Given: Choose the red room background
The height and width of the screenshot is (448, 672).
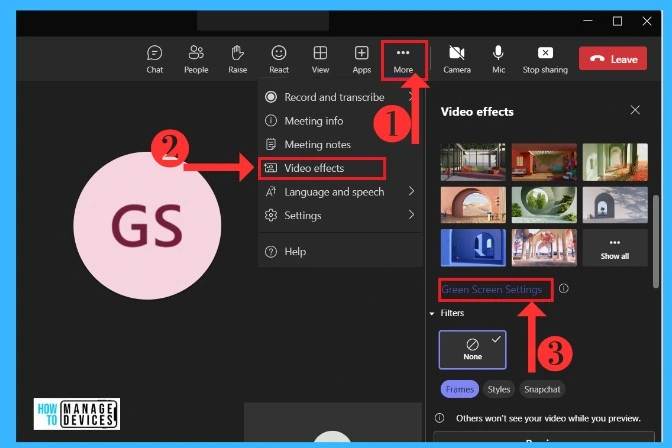Looking at the screenshot, I should click(544, 162).
